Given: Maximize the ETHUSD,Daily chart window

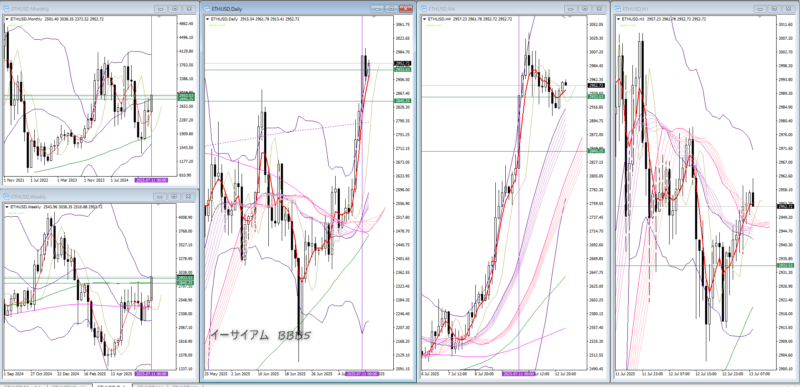Looking at the screenshot, I should point(391,9).
